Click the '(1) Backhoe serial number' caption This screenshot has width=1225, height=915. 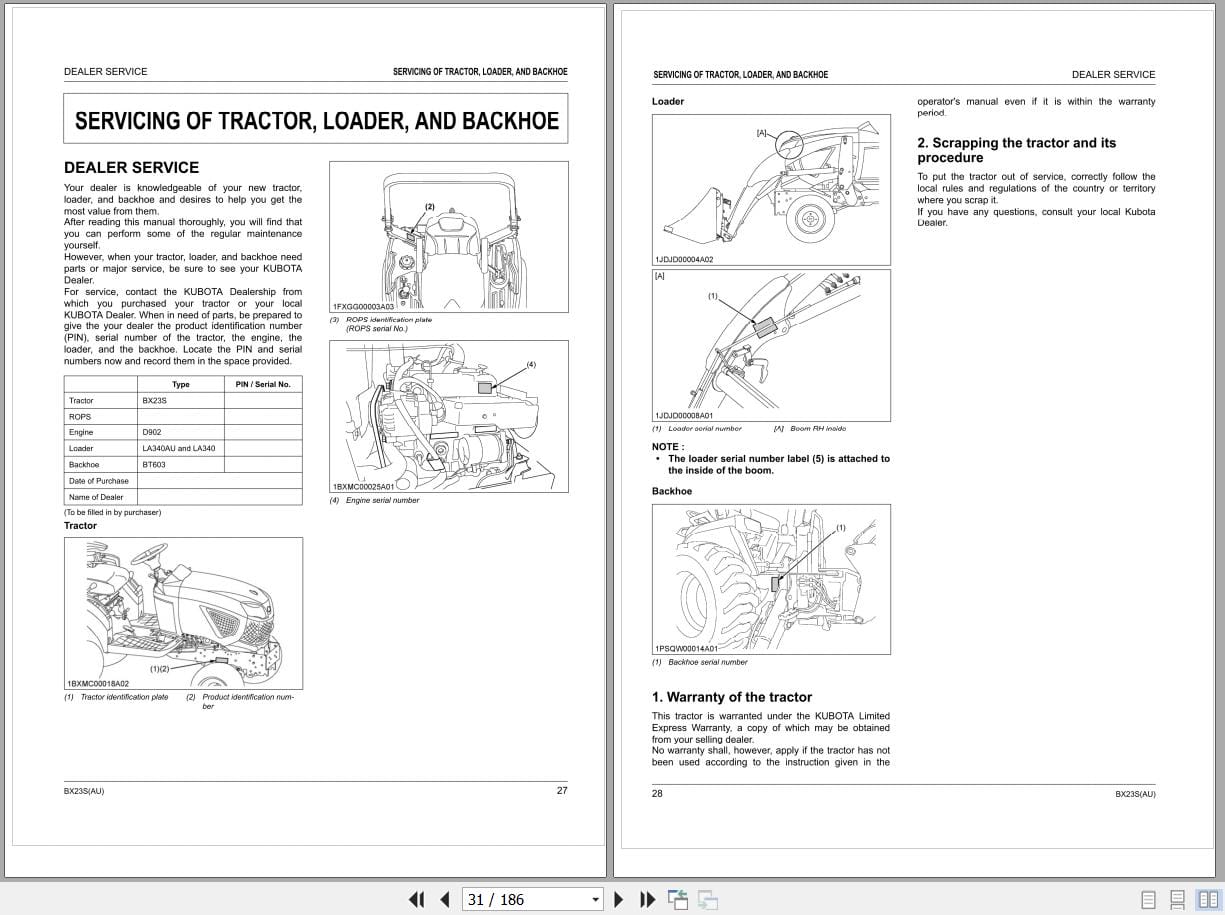point(700,662)
